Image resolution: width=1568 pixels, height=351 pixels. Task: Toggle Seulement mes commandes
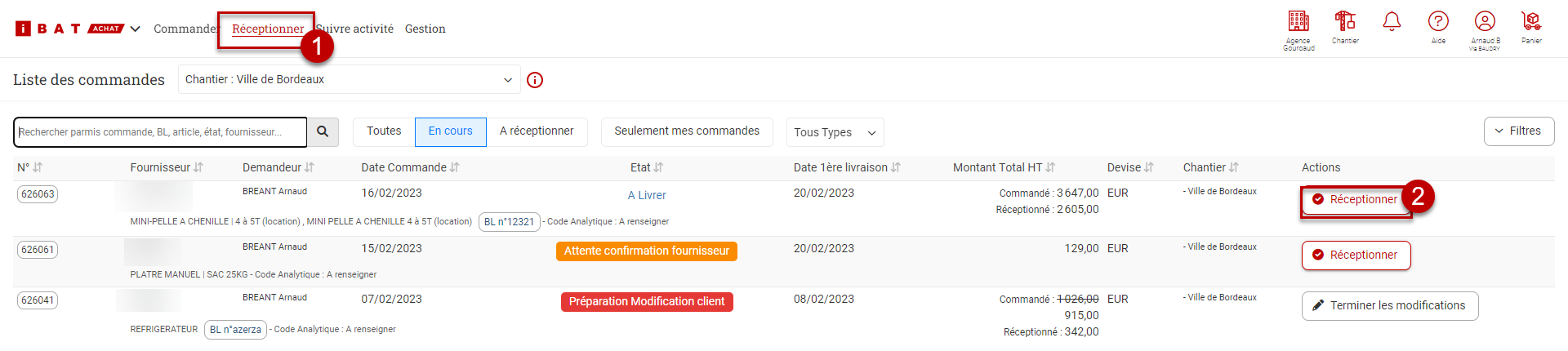687,131
